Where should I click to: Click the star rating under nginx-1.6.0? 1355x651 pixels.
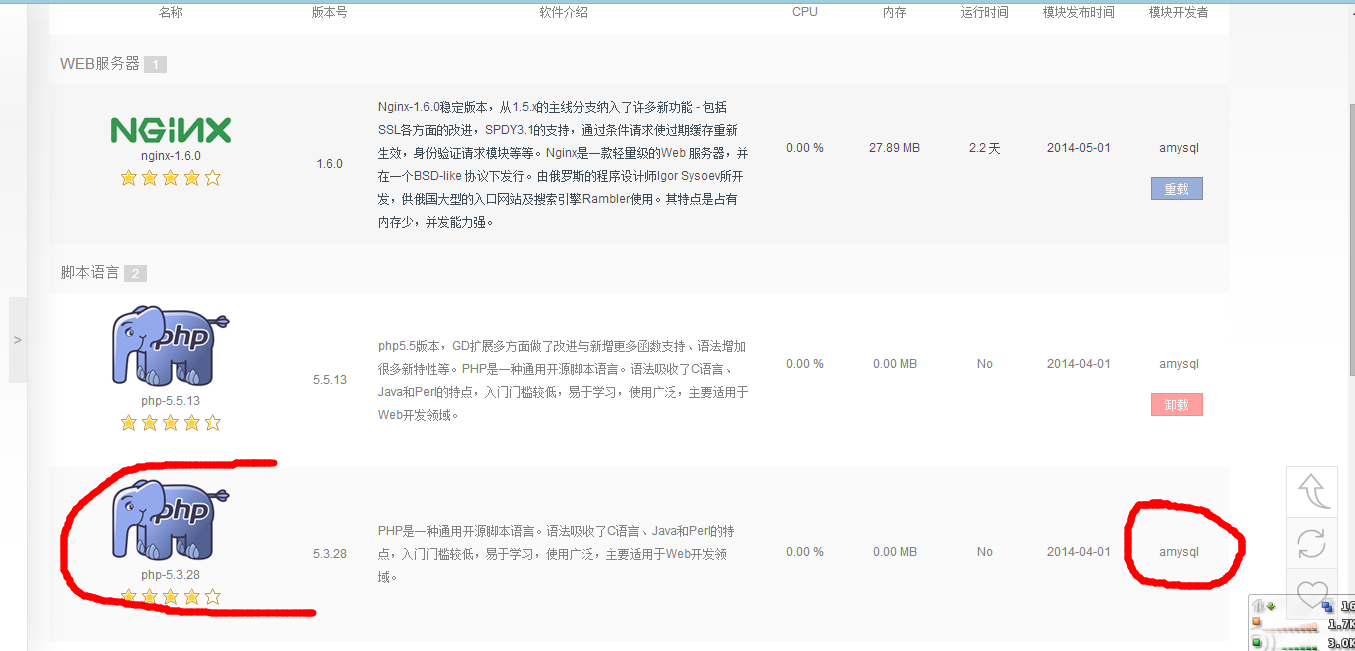[170, 178]
